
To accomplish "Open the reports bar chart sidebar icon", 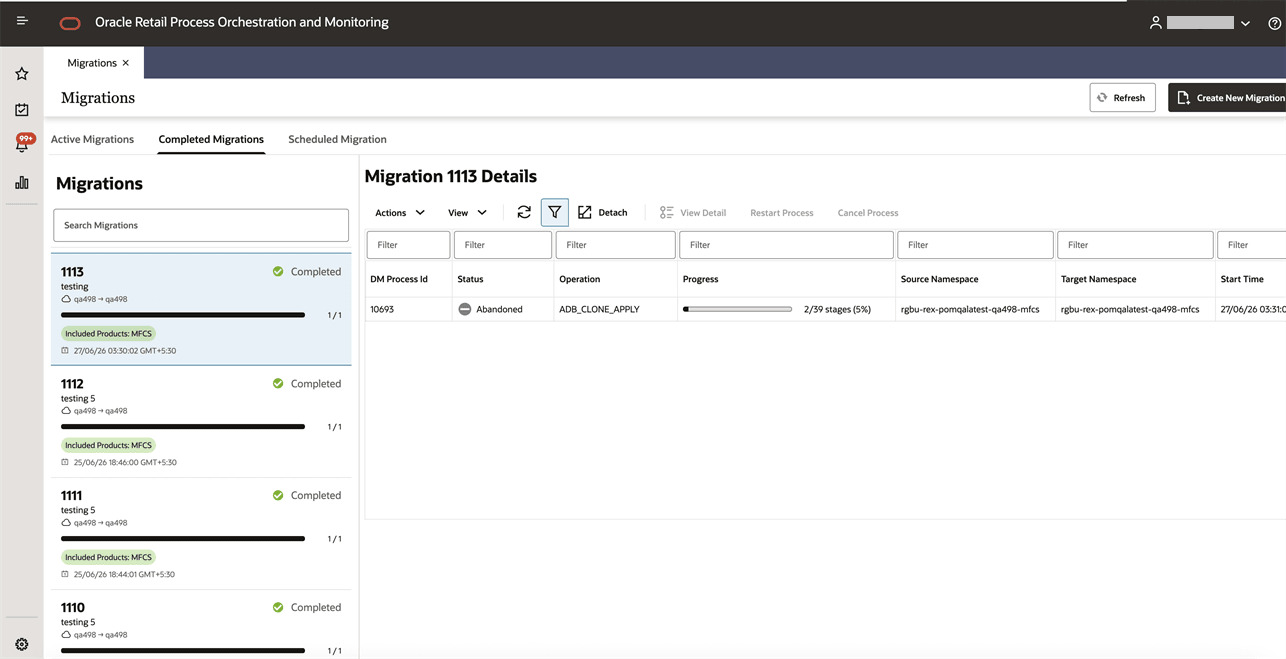I will [22, 183].
